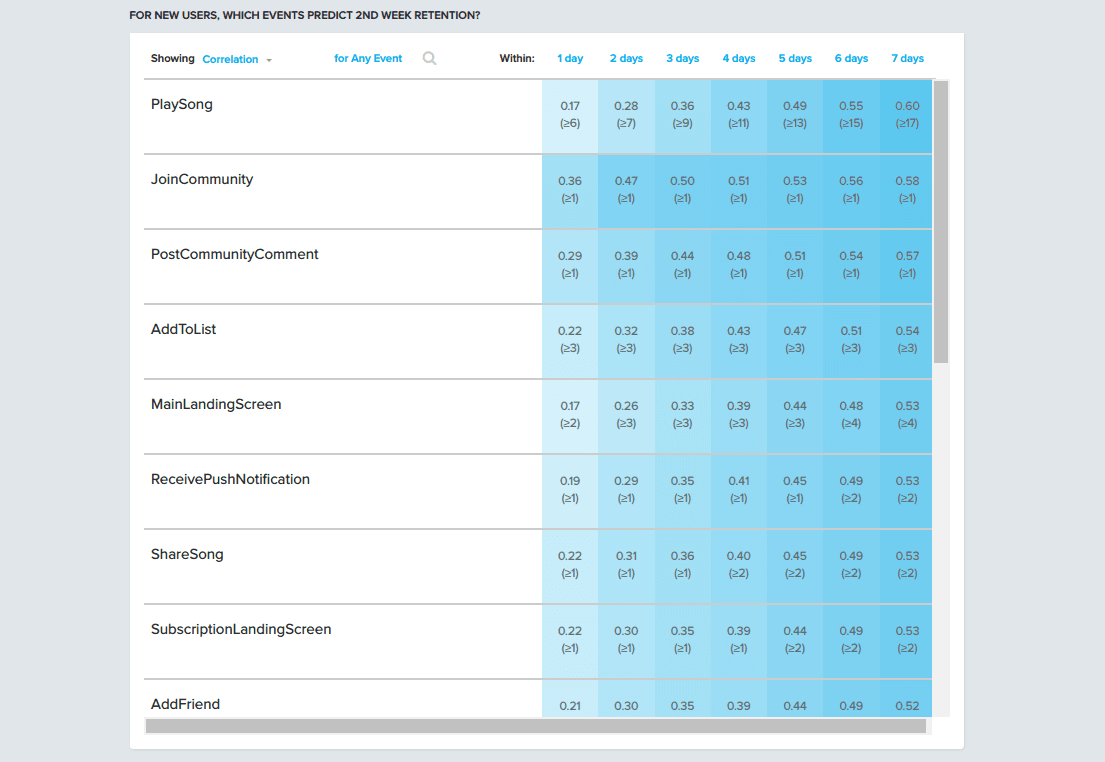
Task: Select the 7 days column header
Action: point(907,59)
